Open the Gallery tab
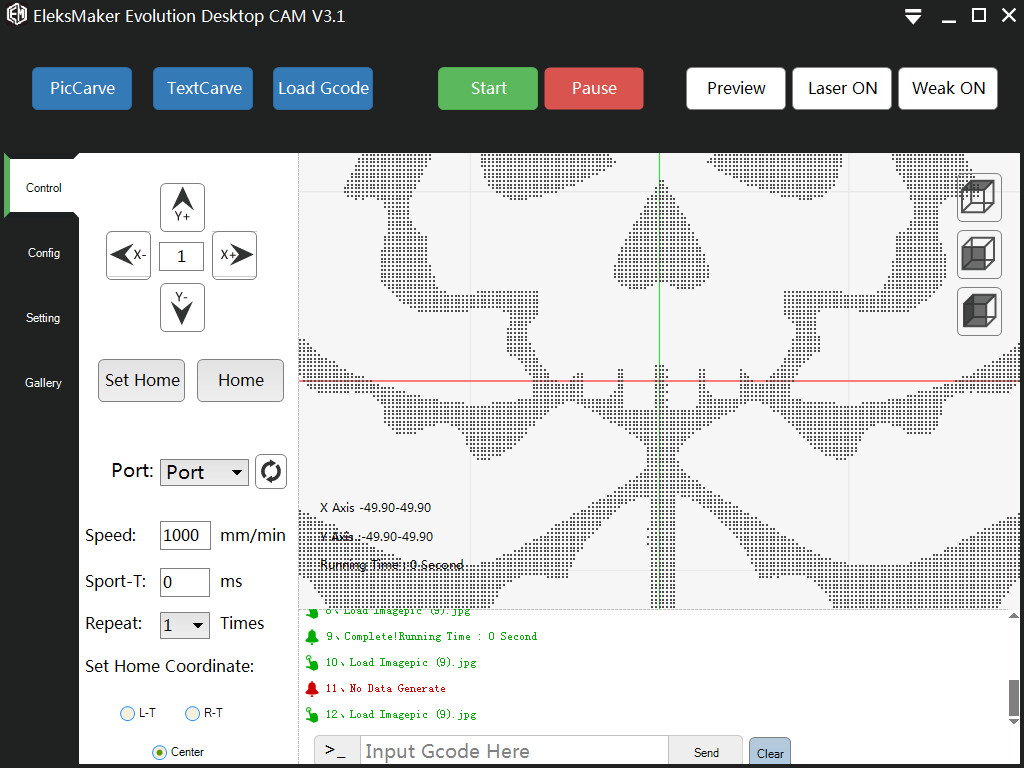 click(43, 383)
